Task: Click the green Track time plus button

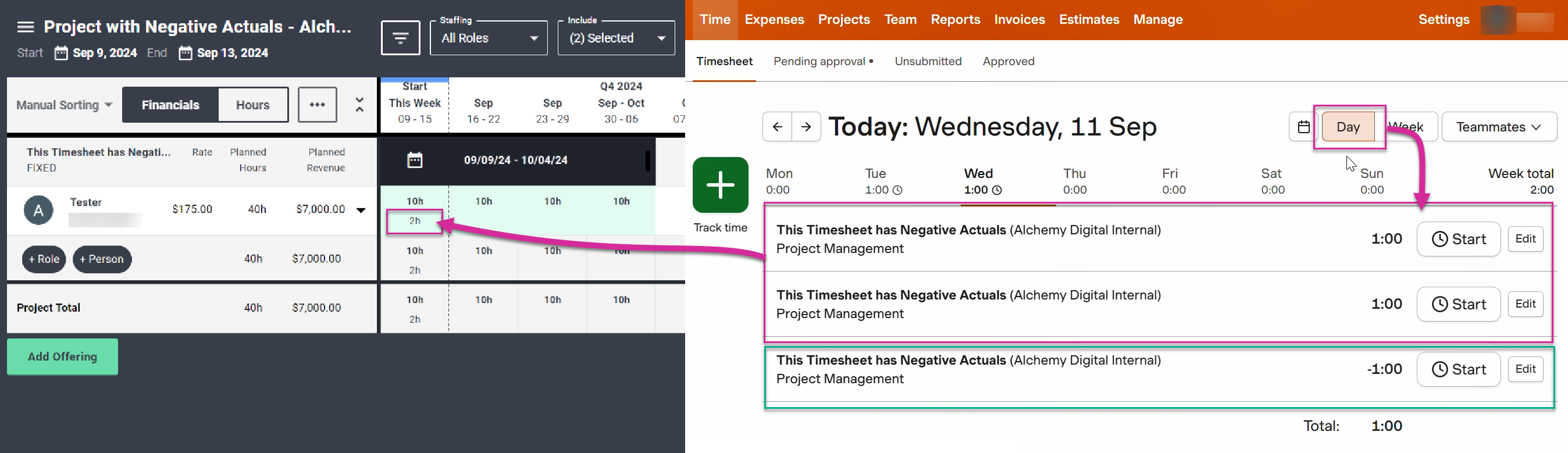Action: 720,185
